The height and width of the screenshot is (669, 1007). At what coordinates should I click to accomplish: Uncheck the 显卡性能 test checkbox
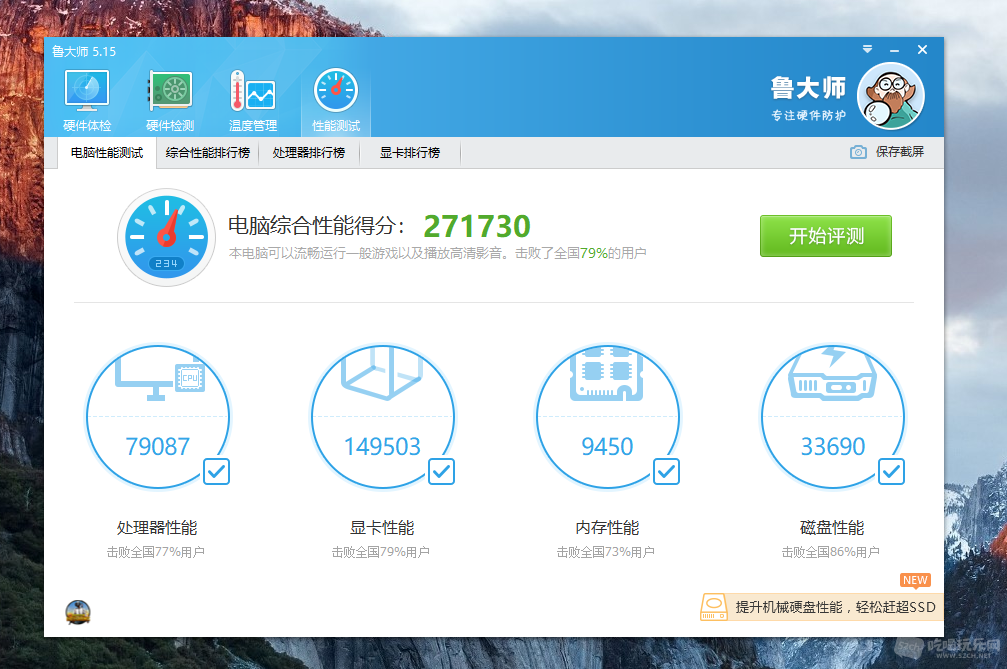tap(441, 472)
